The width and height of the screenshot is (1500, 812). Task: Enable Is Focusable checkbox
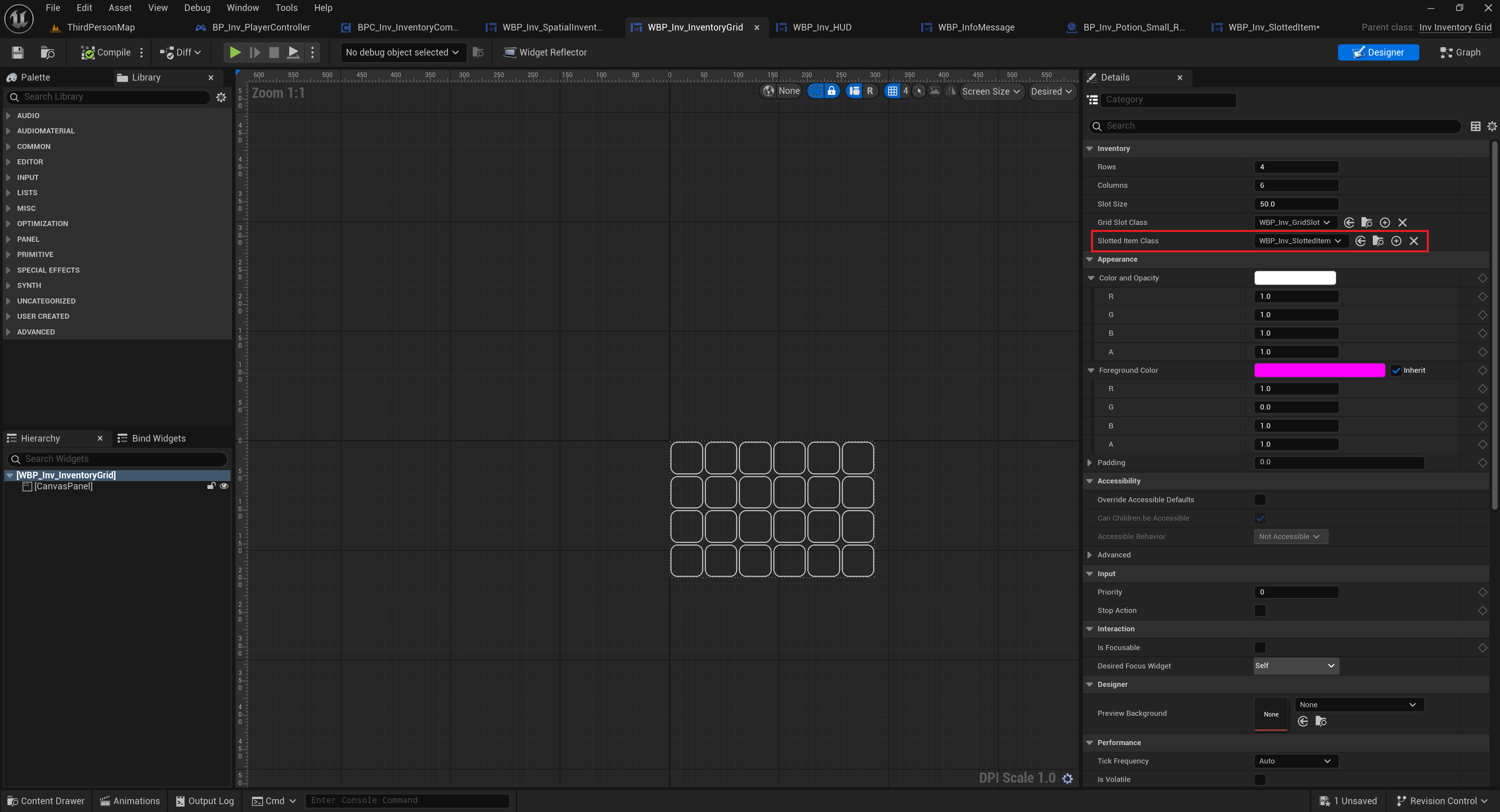1259,647
